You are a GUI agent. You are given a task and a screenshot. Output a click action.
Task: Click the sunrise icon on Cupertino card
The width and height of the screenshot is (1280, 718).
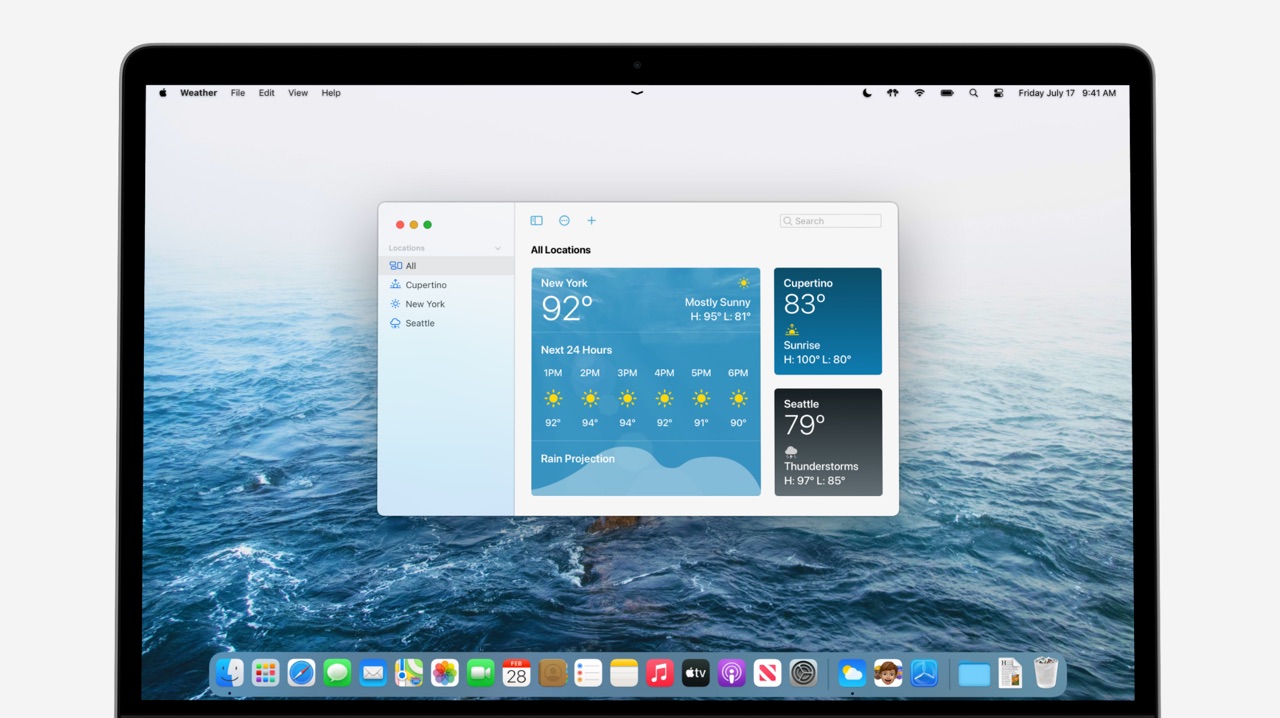pos(792,330)
